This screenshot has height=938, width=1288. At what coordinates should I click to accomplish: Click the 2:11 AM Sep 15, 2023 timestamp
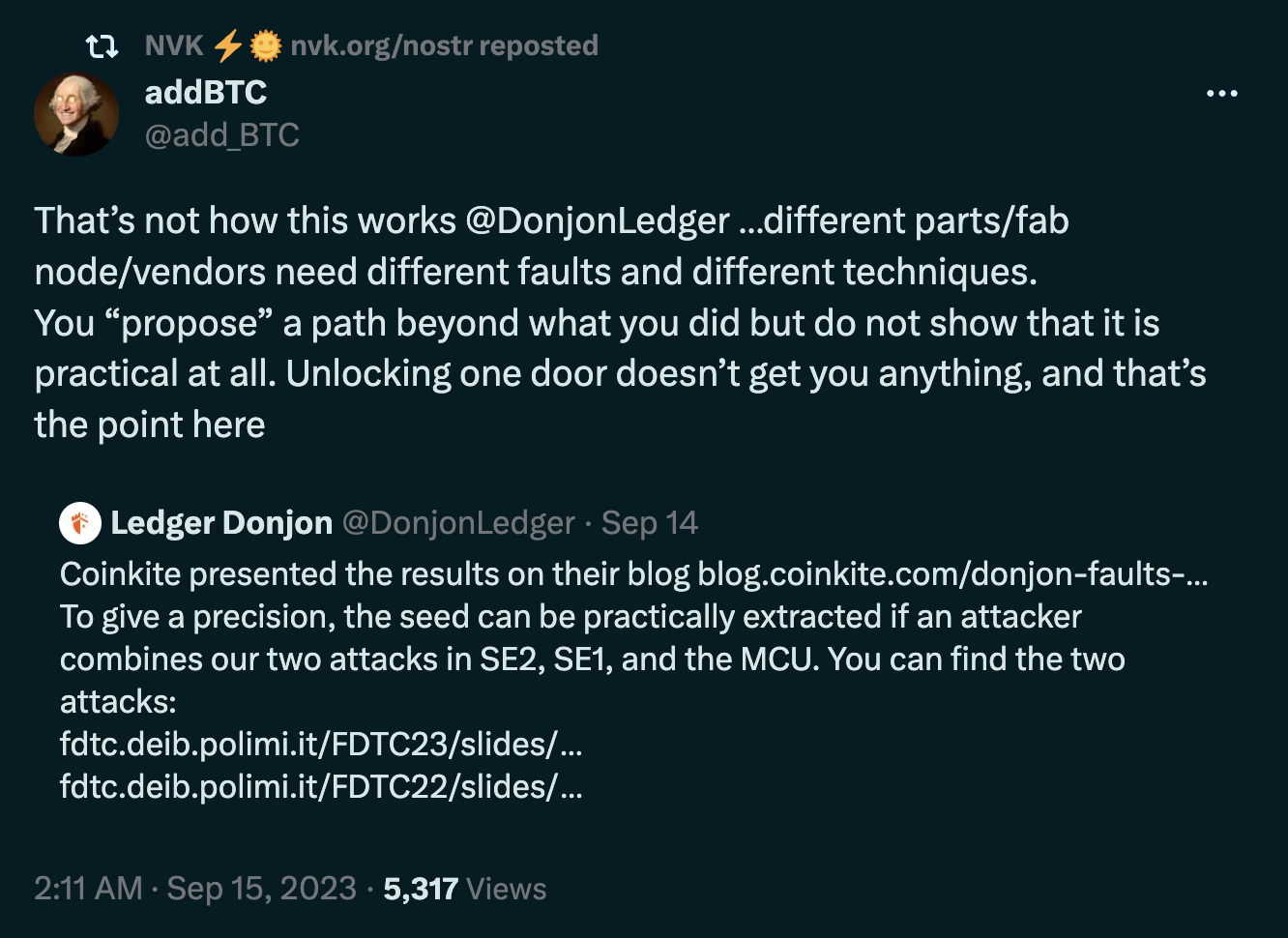point(195,889)
